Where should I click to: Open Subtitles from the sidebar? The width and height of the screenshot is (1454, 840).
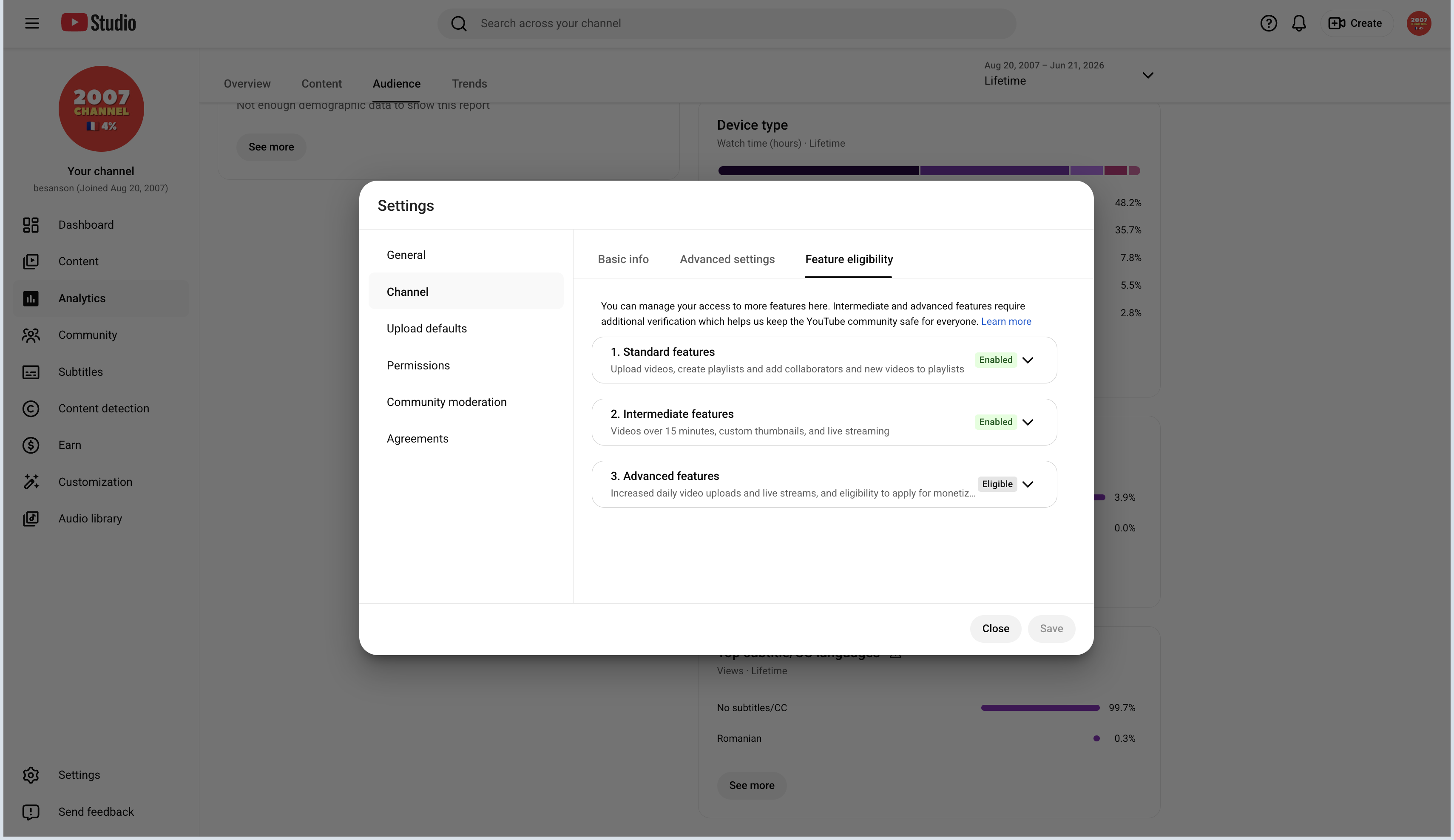tap(101, 372)
